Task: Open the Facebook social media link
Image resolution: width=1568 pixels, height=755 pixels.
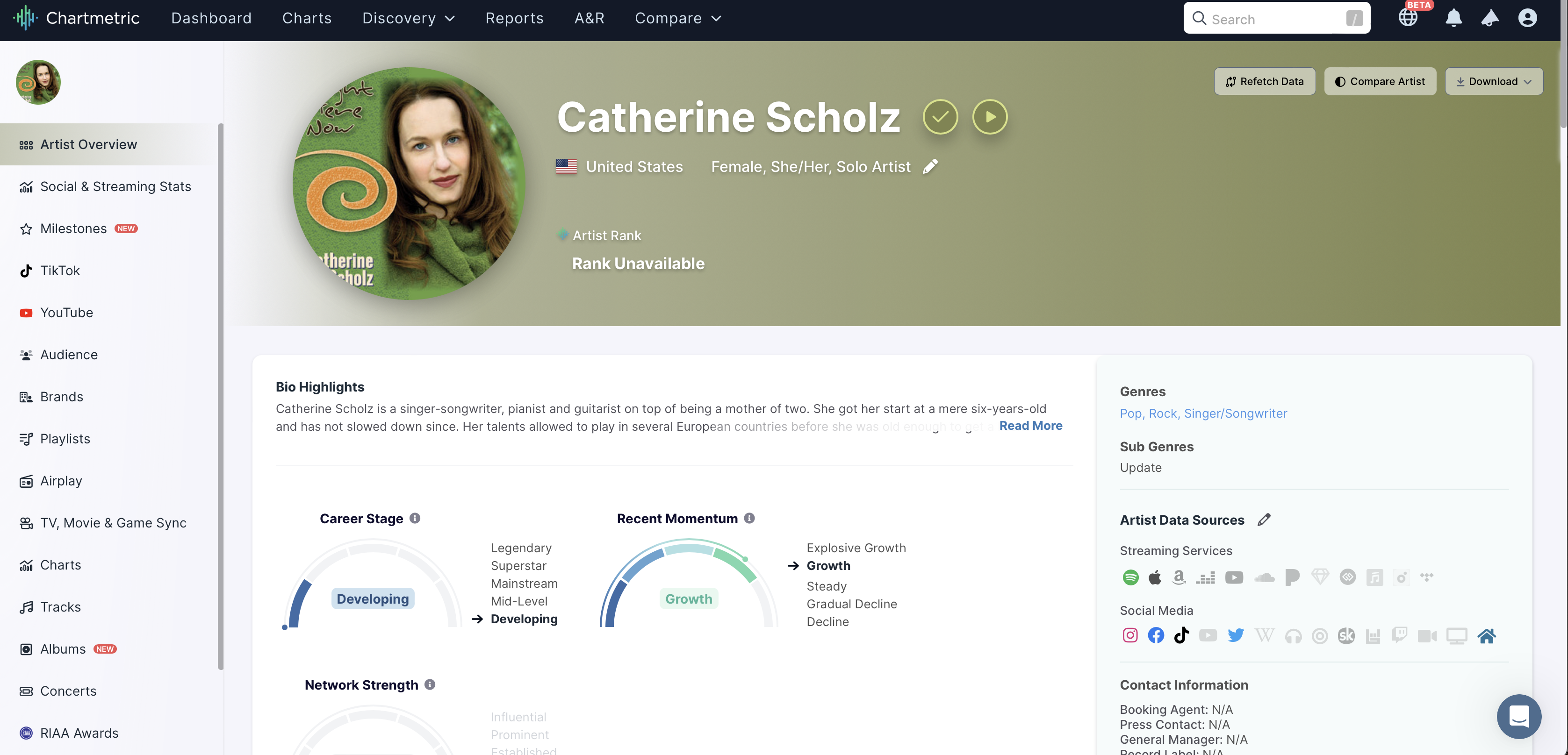Action: click(x=1156, y=635)
